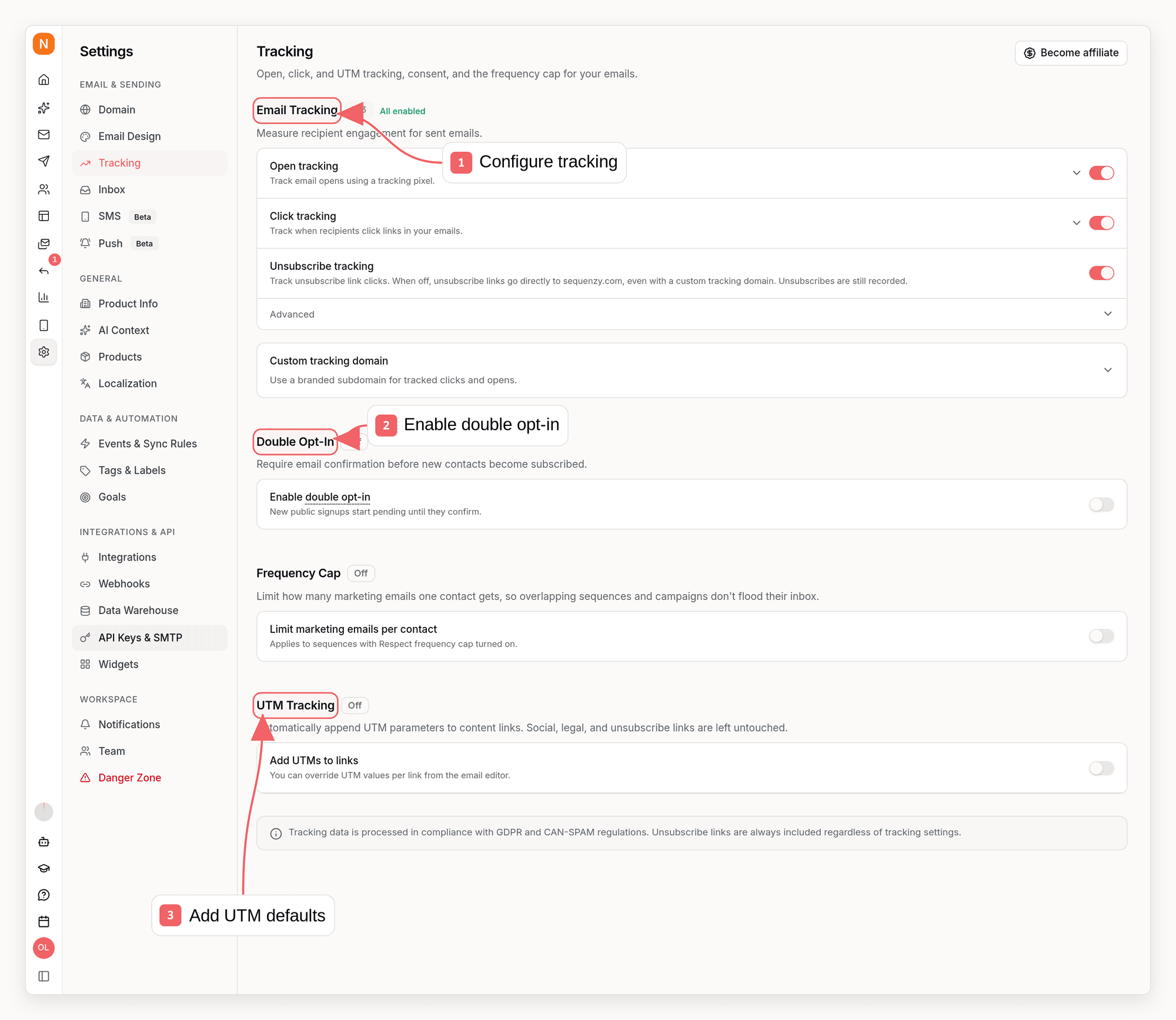Open the help chat question icon

[x=44, y=895]
